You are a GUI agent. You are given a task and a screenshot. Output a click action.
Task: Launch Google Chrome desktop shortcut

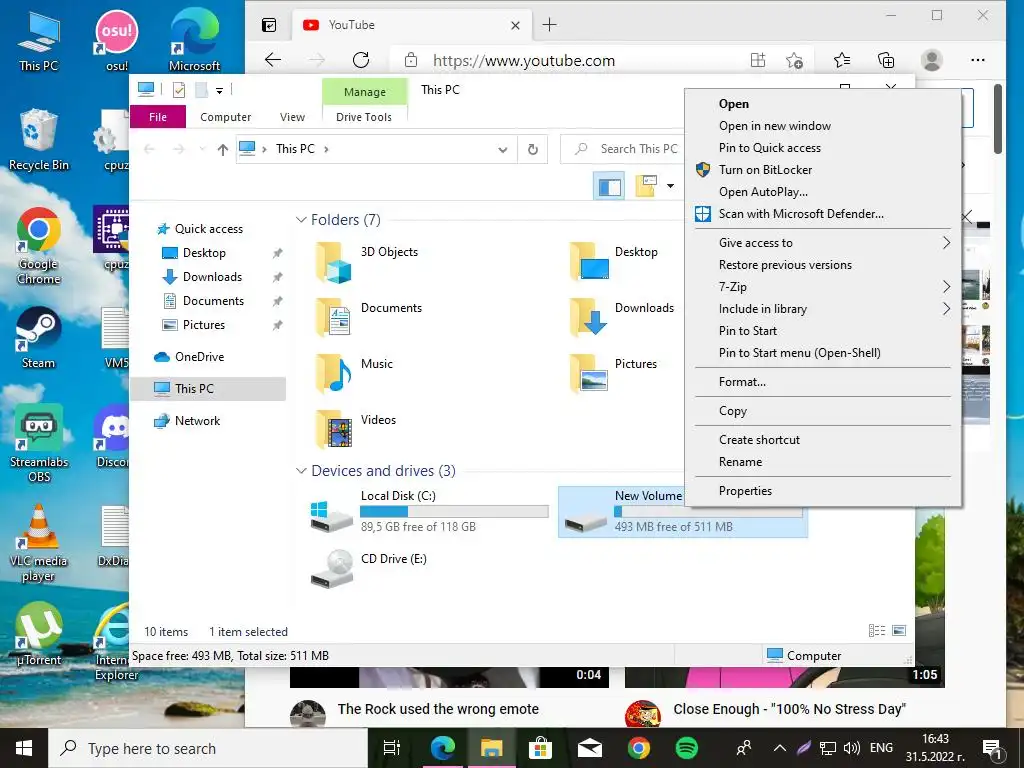[39, 246]
